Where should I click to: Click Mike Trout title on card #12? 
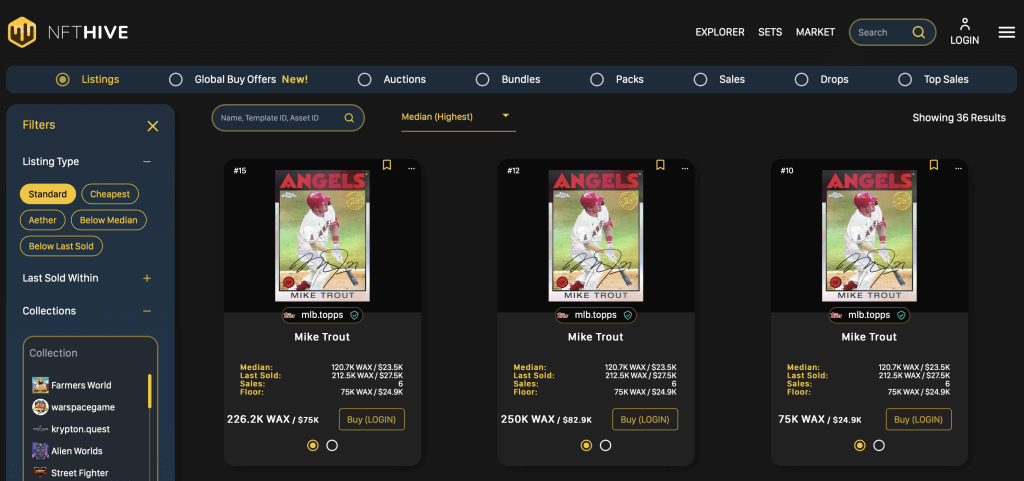tap(596, 337)
